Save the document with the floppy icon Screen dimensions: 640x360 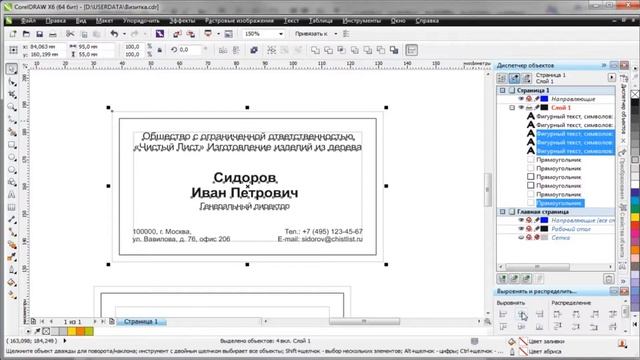point(40,34)
